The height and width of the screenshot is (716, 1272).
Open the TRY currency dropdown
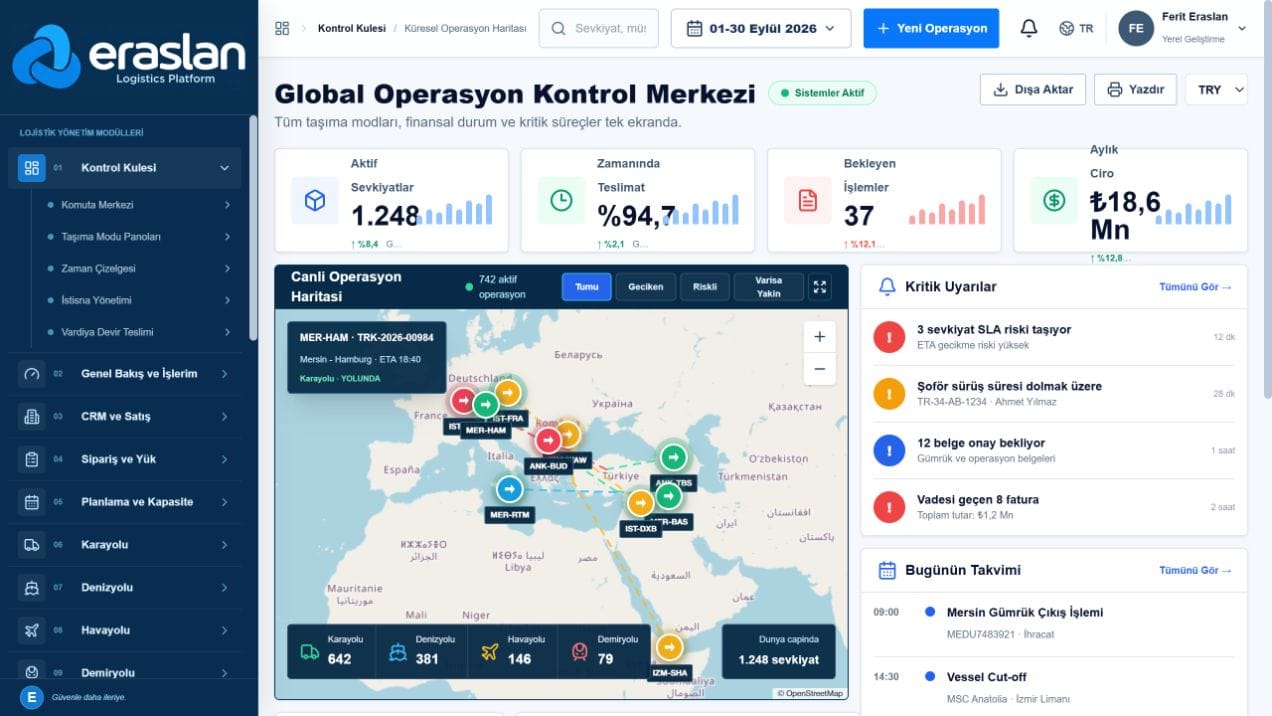(x=1216, y=89)
